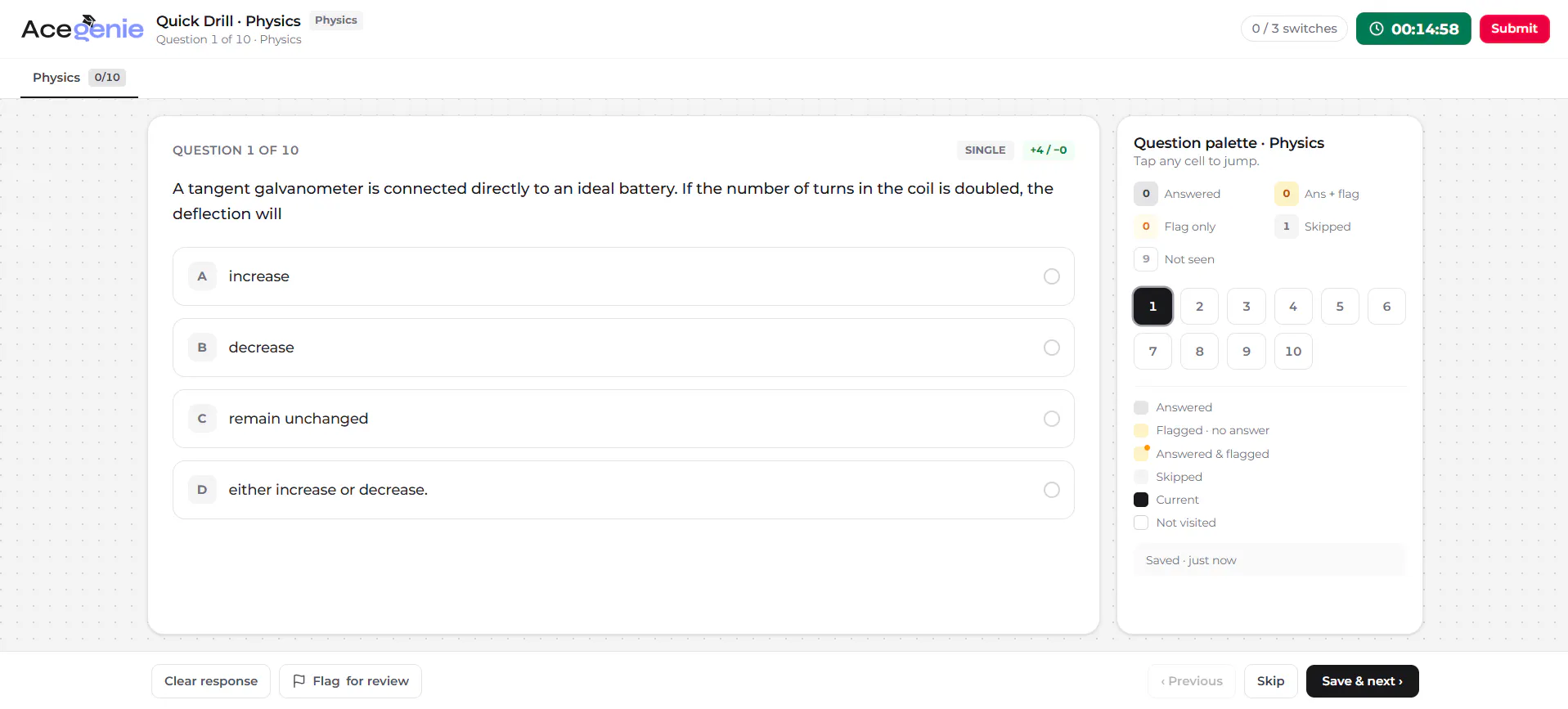Click the Not seen count badge showing 9
This screenshot has height=709, width=1568.
pos(1146,259)
